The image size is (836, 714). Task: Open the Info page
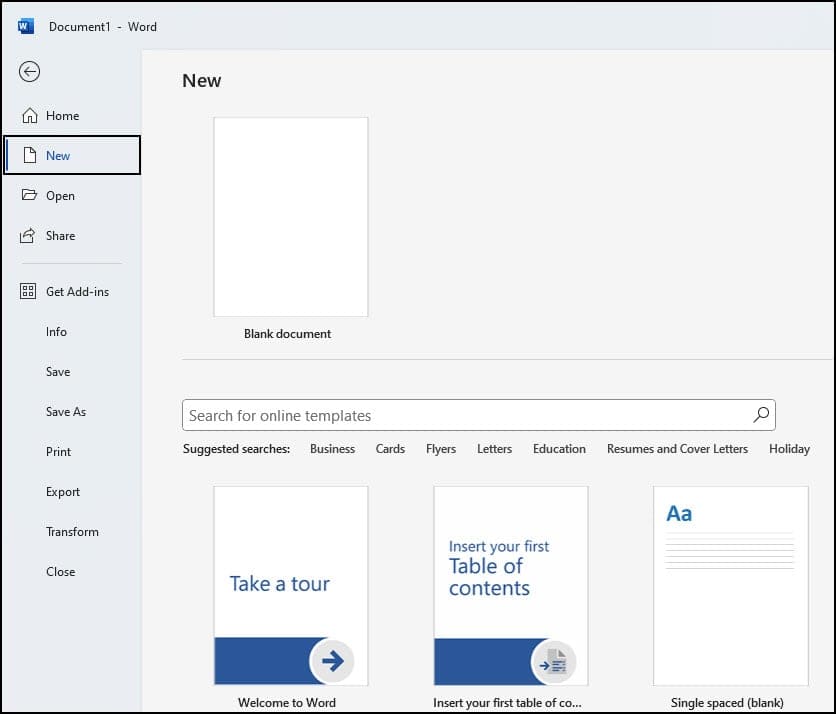(x=56, y=332)
